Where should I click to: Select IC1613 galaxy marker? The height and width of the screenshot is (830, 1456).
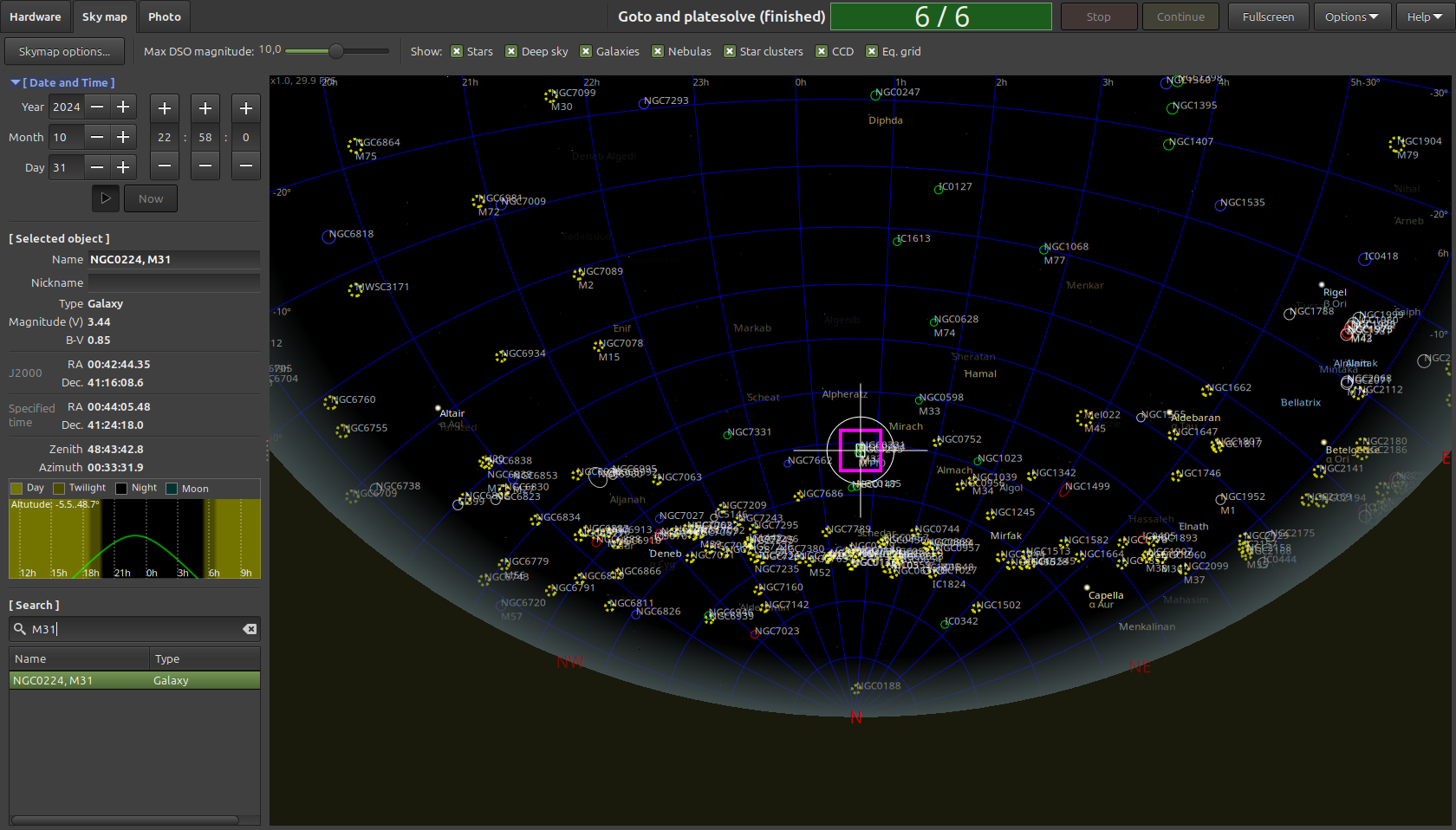(x=897, y=241)
